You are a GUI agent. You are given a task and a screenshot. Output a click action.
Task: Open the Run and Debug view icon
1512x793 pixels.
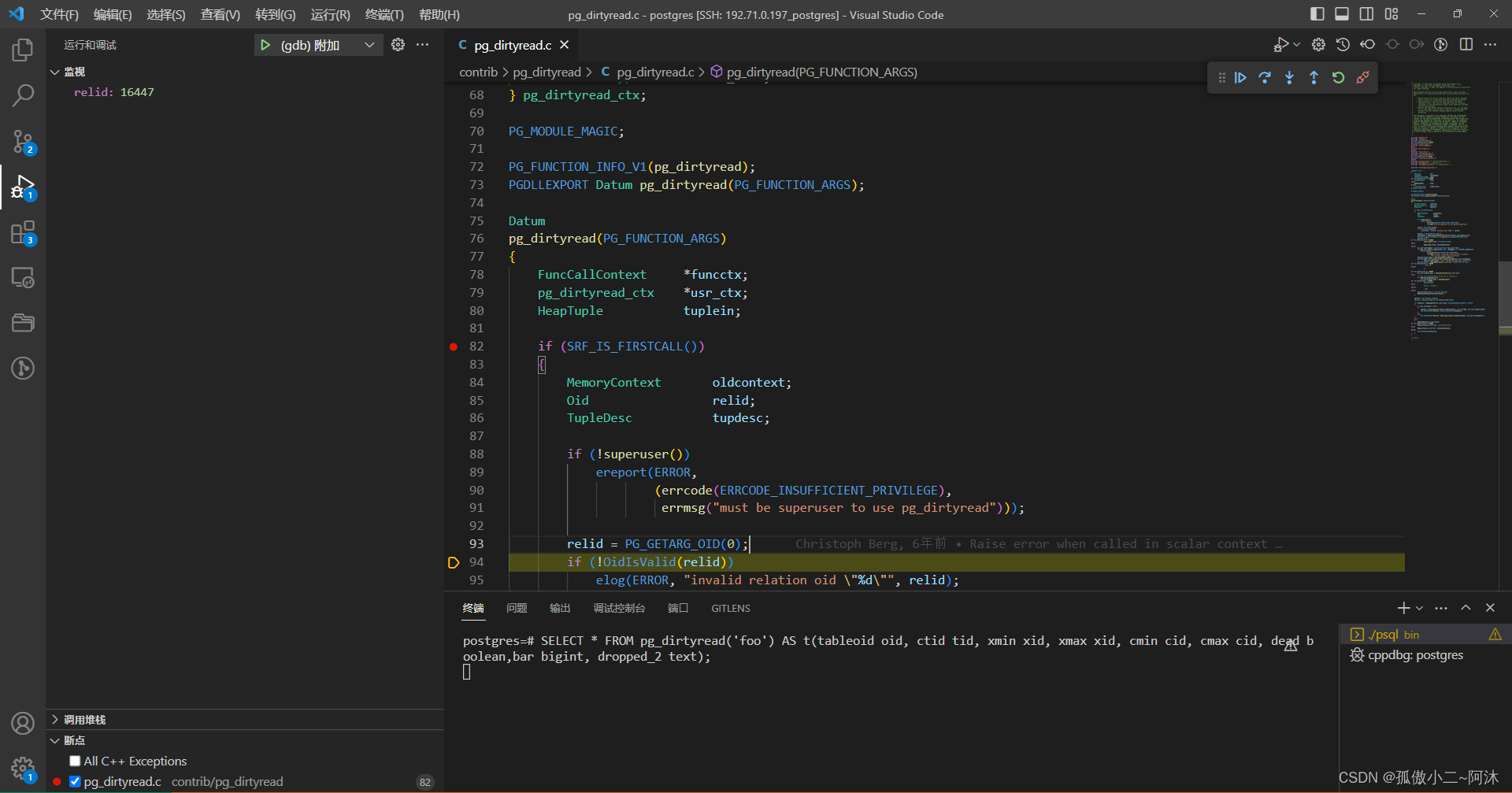(23, 187)
